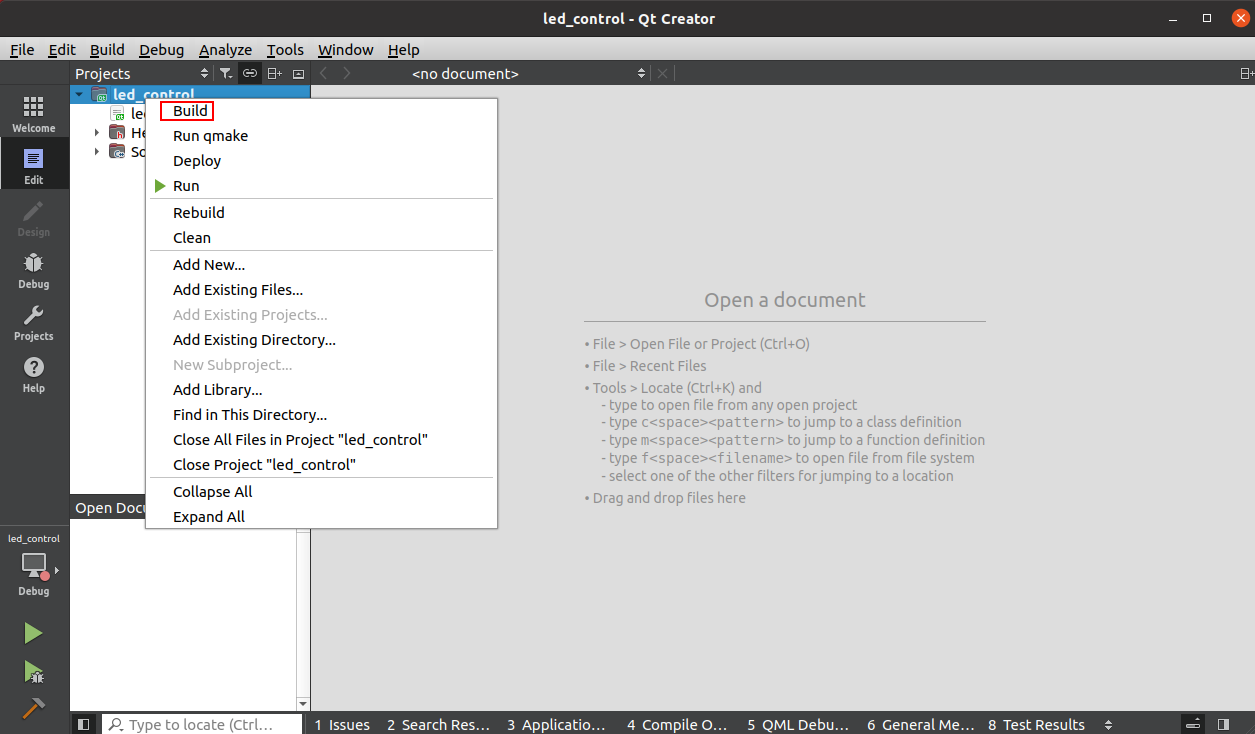Open the File menu
The image size is (1255, 734).
(x=22, y=49)
